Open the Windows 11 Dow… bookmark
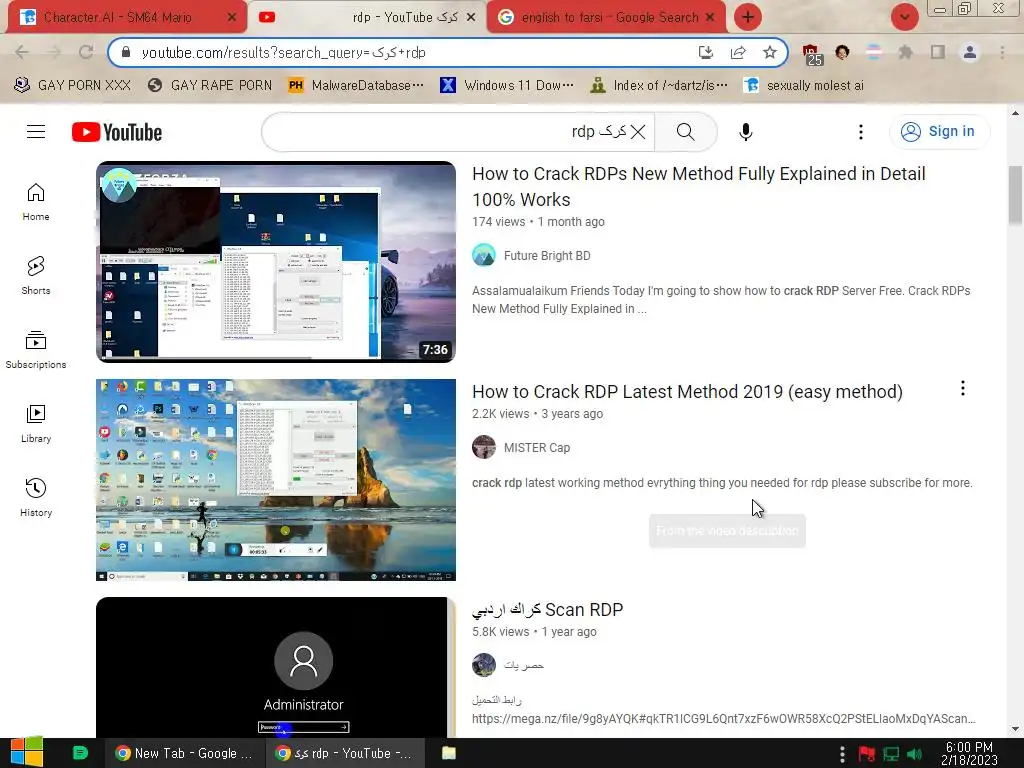 pos(507,85)
